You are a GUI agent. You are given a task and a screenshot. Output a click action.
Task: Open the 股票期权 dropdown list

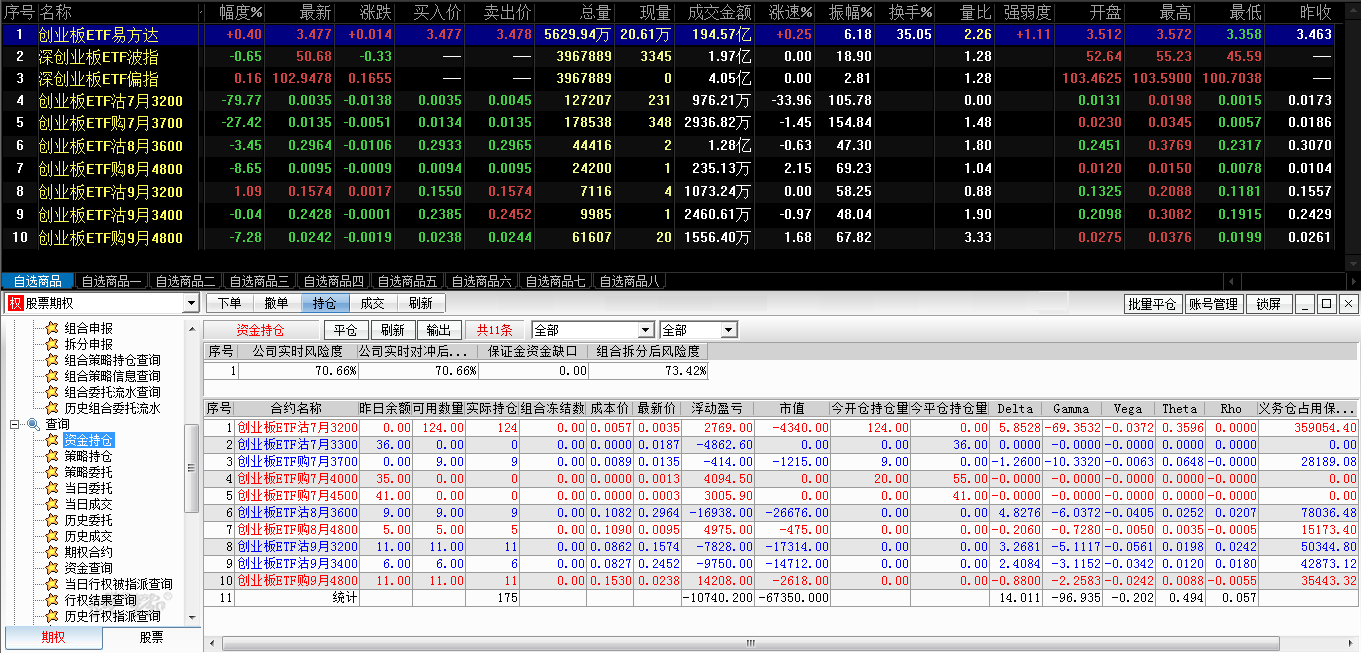click(x=192, y=303)
